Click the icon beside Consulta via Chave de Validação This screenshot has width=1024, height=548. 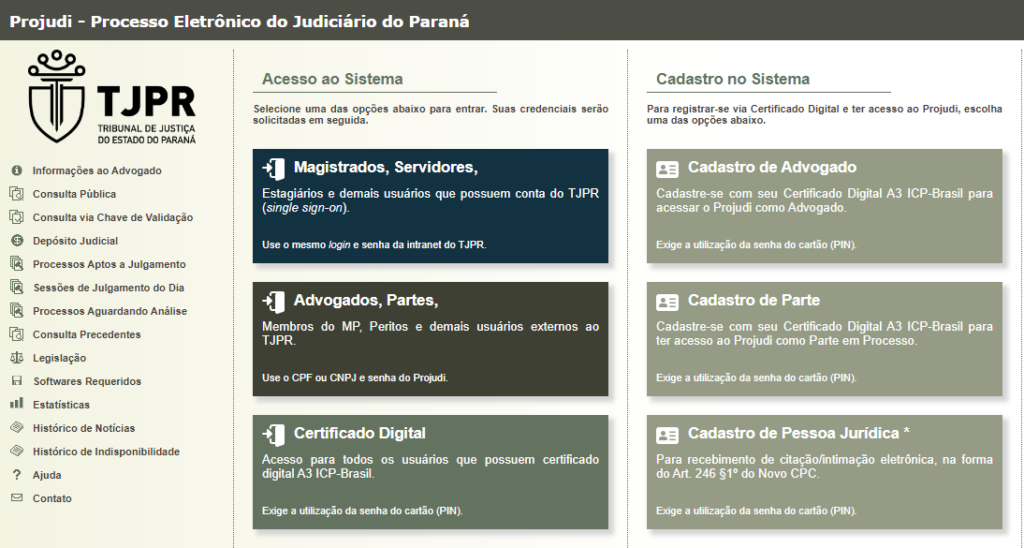(16, 218)
